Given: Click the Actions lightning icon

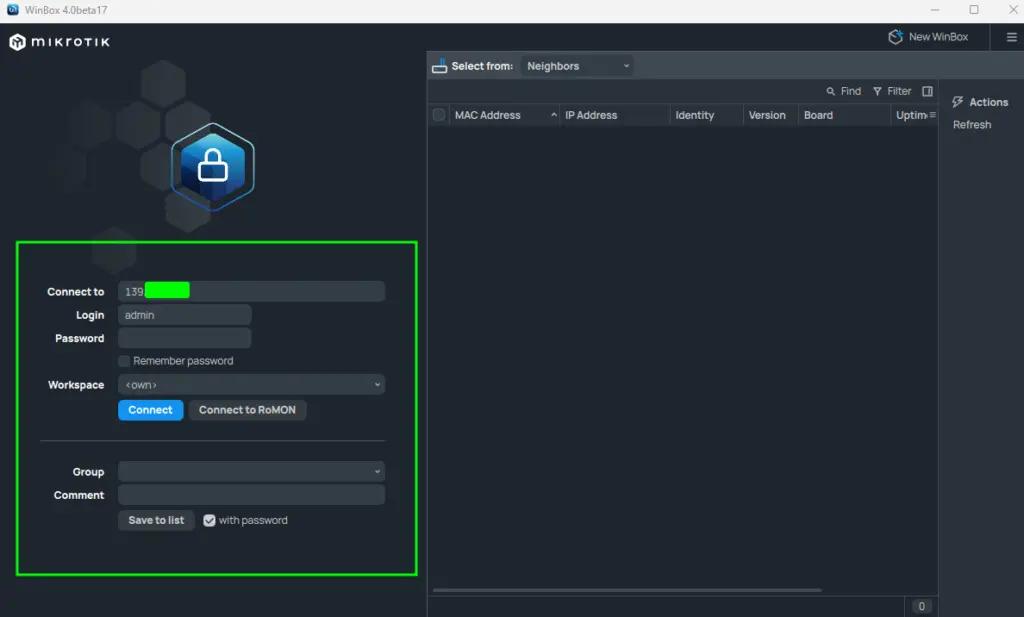Looking at the screenshot, I should (x=957, y=102).
